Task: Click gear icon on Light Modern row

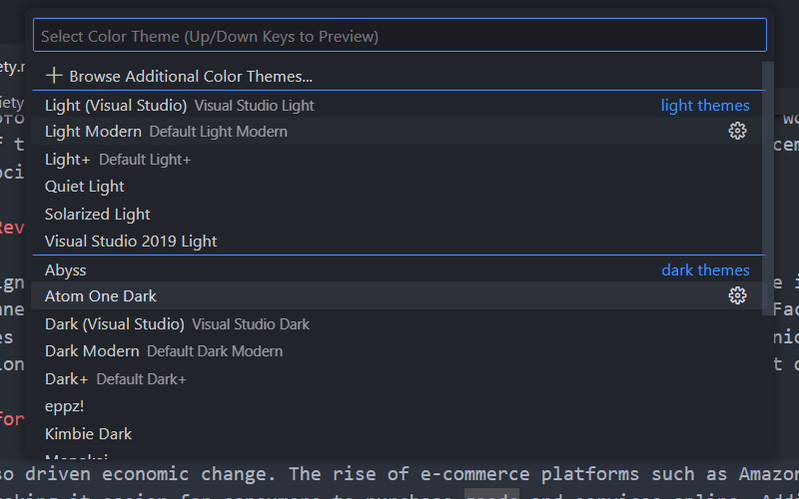Action: point(738,131)
